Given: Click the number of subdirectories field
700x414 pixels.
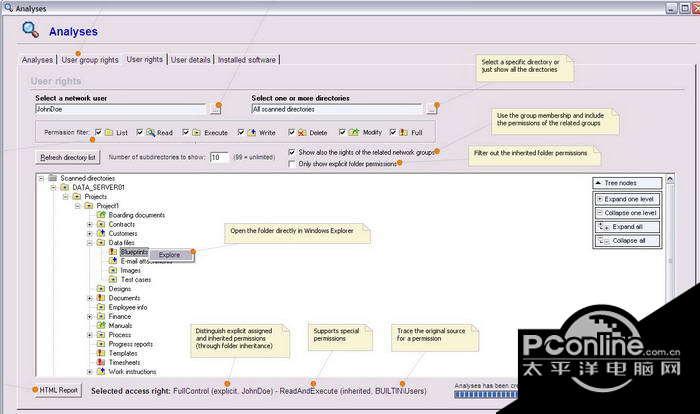Looking at the screenshot, I should [219, 157].
